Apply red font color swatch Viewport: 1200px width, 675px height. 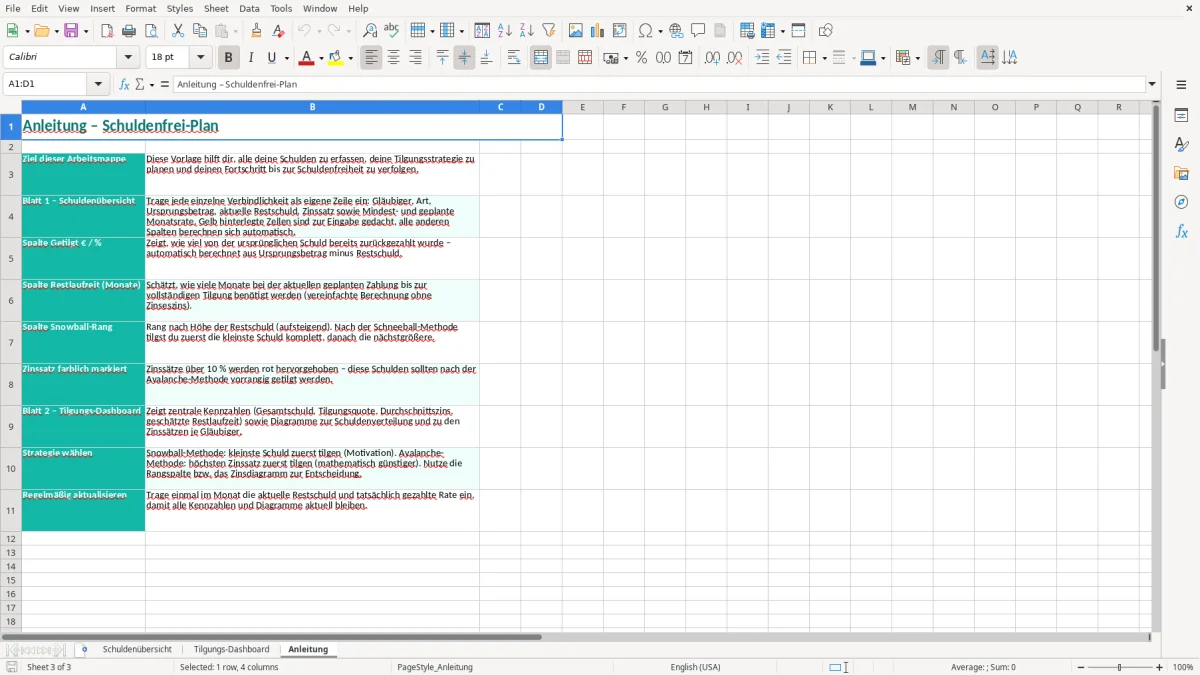point(306,58)
